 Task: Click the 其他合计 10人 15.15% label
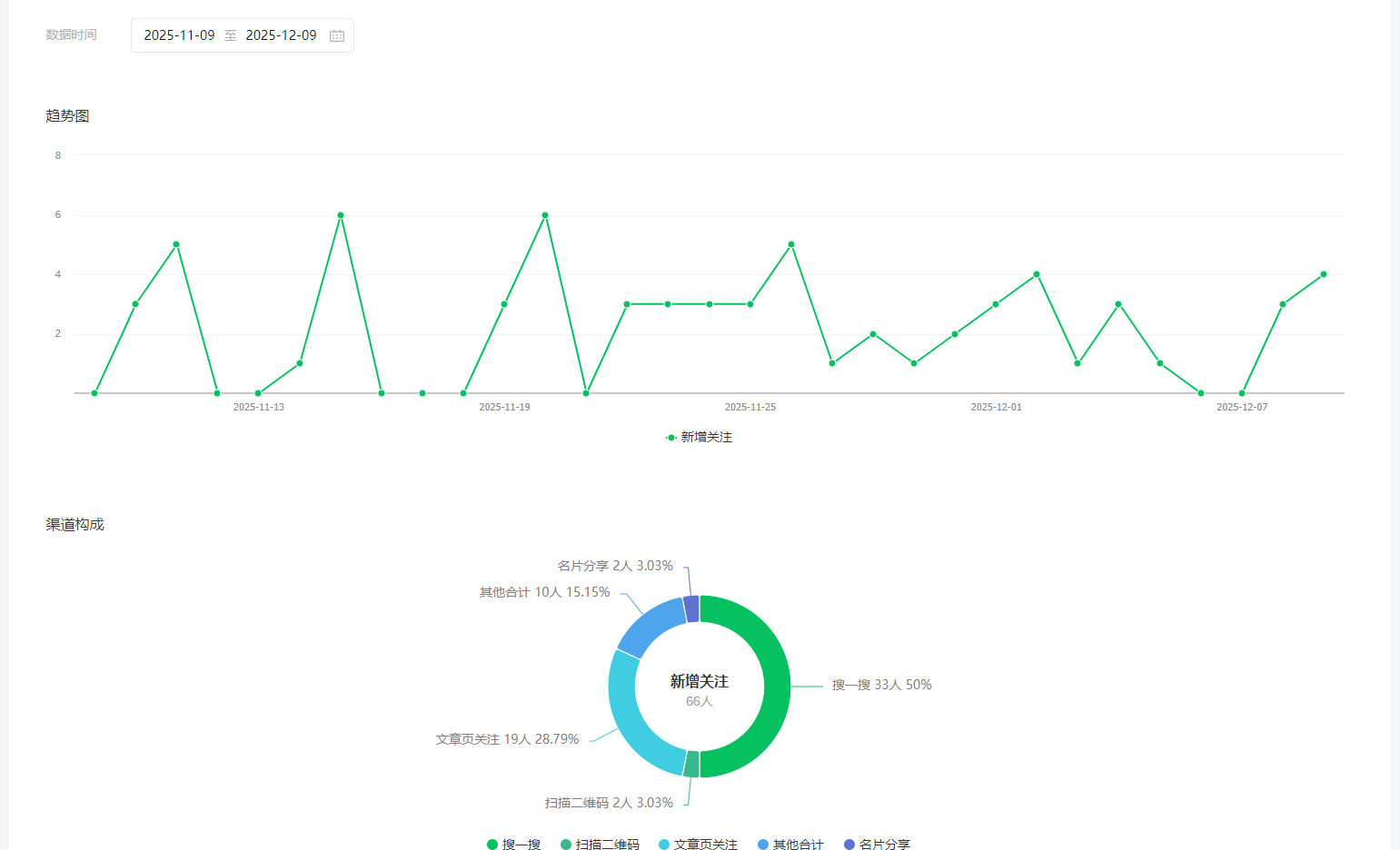click(545, 592)
